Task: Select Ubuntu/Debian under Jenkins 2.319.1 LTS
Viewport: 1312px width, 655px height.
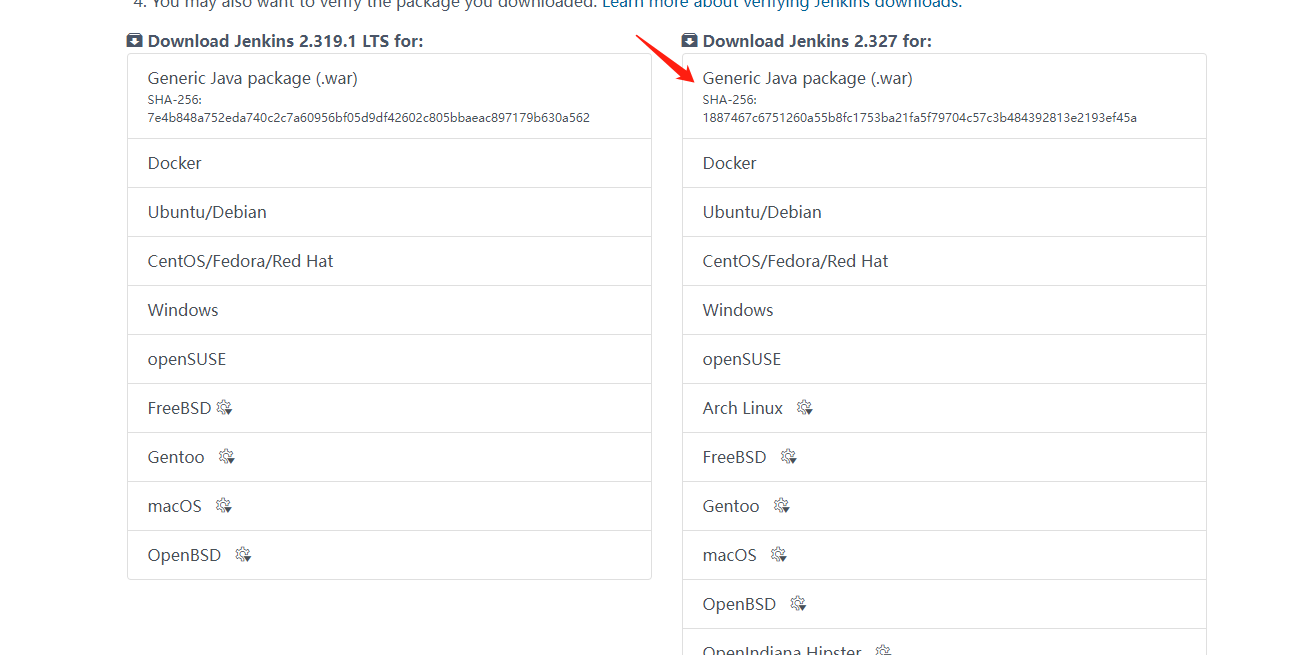Action: (389, 212)
